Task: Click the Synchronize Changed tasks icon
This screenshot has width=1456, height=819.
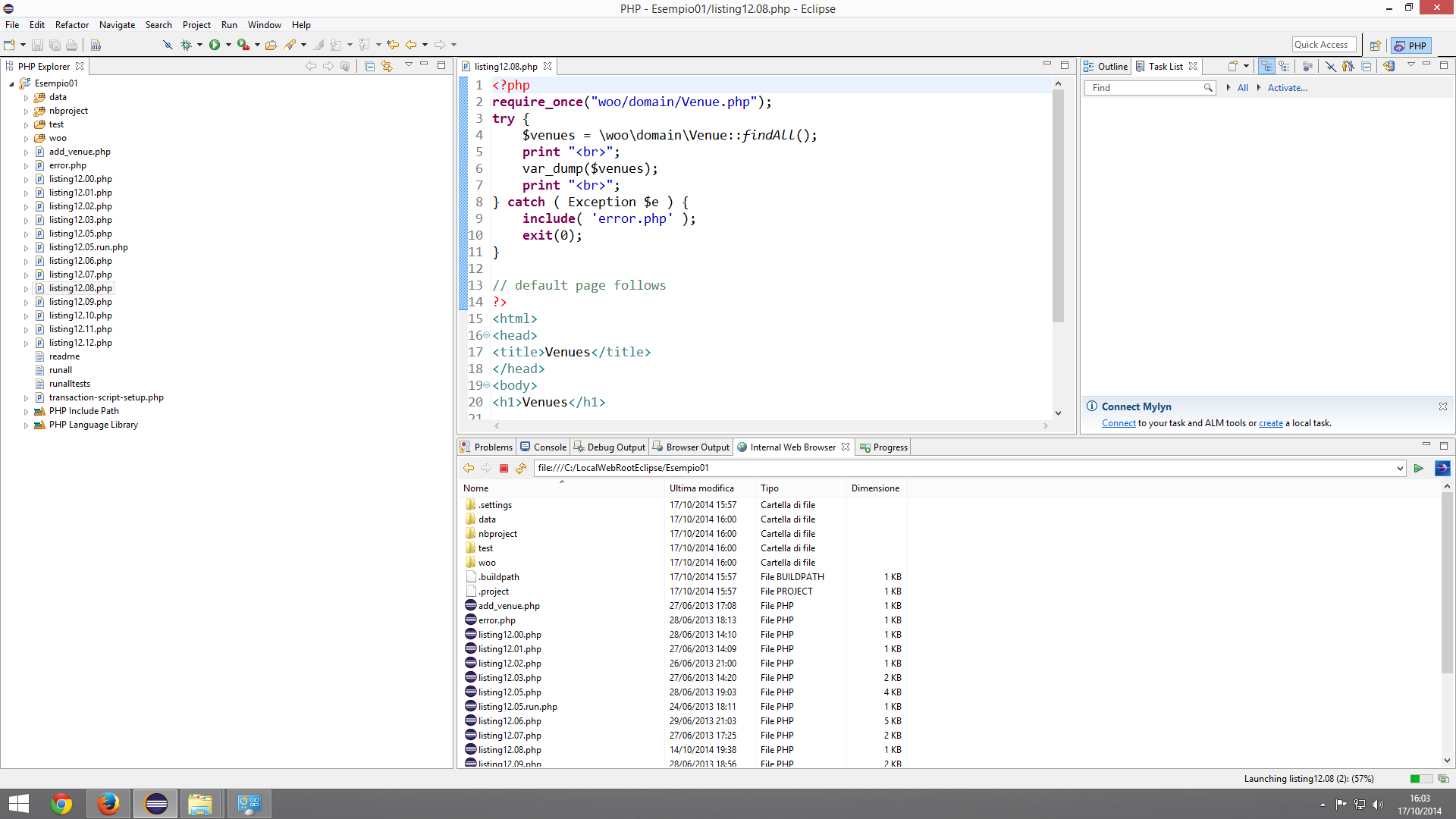Action: (x=1389, y=67)
